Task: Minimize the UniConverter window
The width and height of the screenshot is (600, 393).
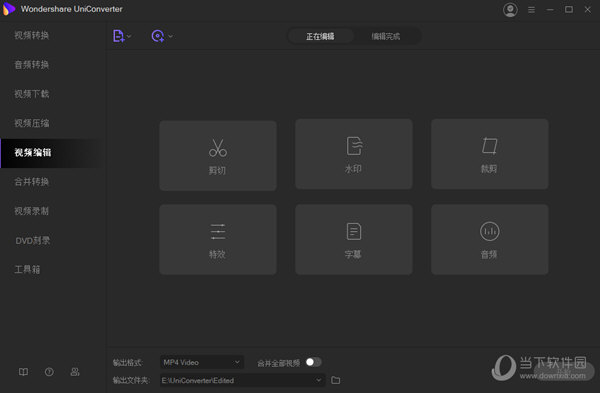Action: pos(550,10)
